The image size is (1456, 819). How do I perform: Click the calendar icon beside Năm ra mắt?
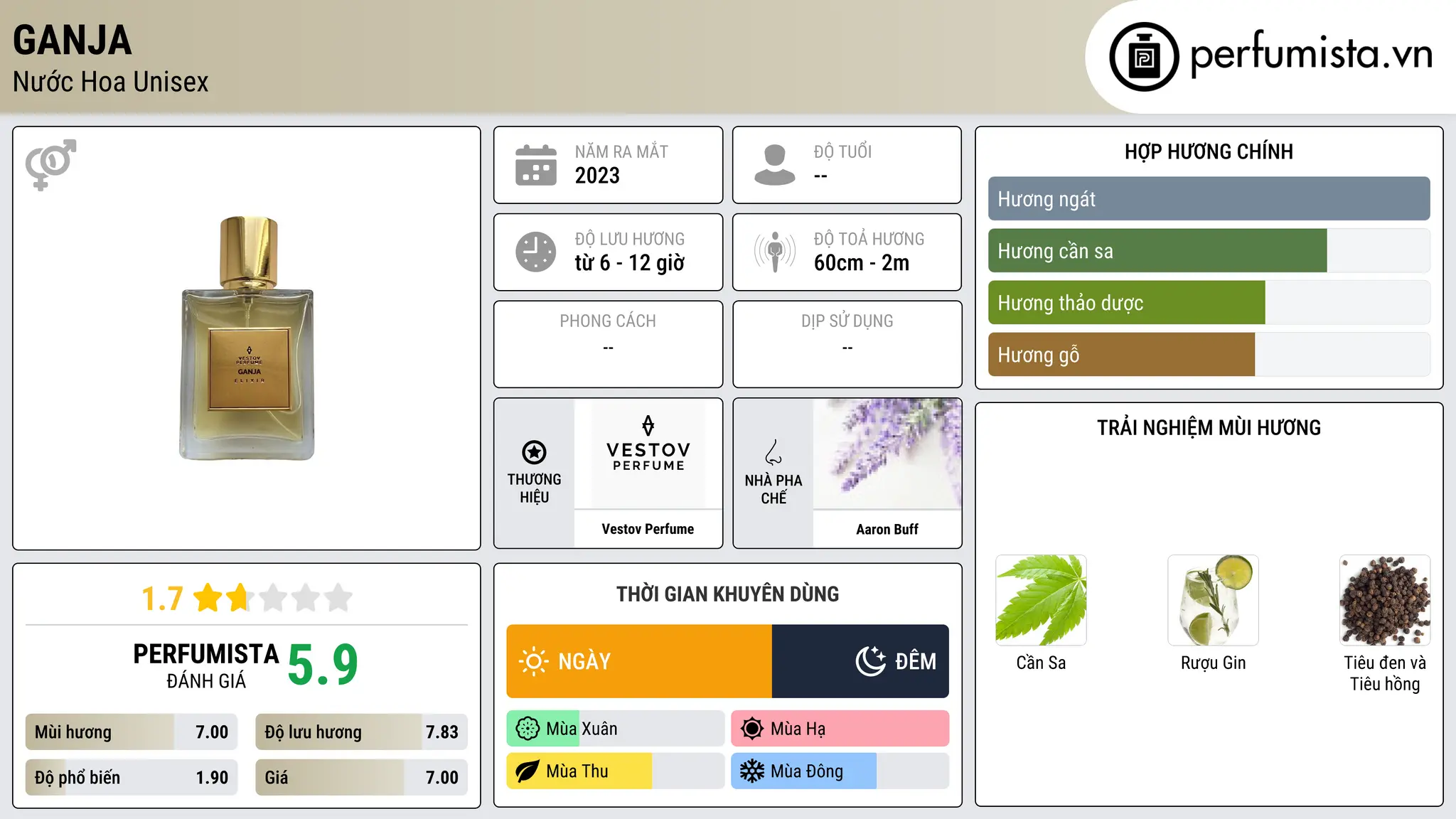536,165
